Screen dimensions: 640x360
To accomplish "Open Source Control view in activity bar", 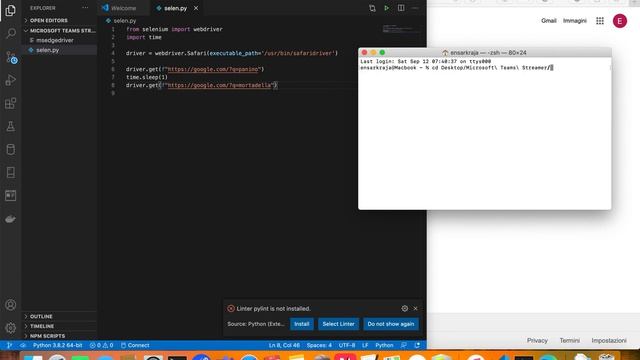I will click(x=11, y=57).
